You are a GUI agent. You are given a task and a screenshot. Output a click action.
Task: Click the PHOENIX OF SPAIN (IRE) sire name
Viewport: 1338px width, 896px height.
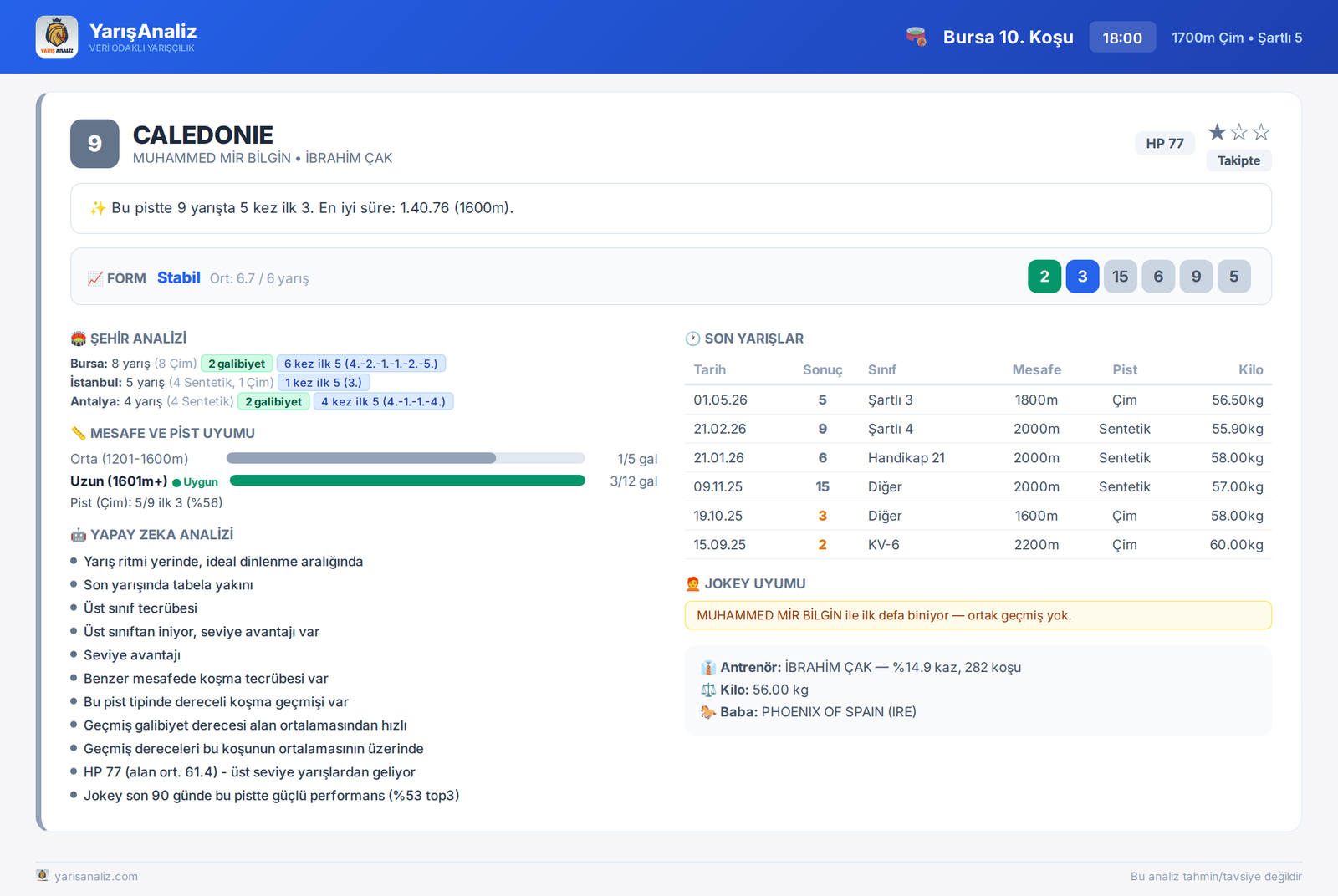click(x=839, y=712)
